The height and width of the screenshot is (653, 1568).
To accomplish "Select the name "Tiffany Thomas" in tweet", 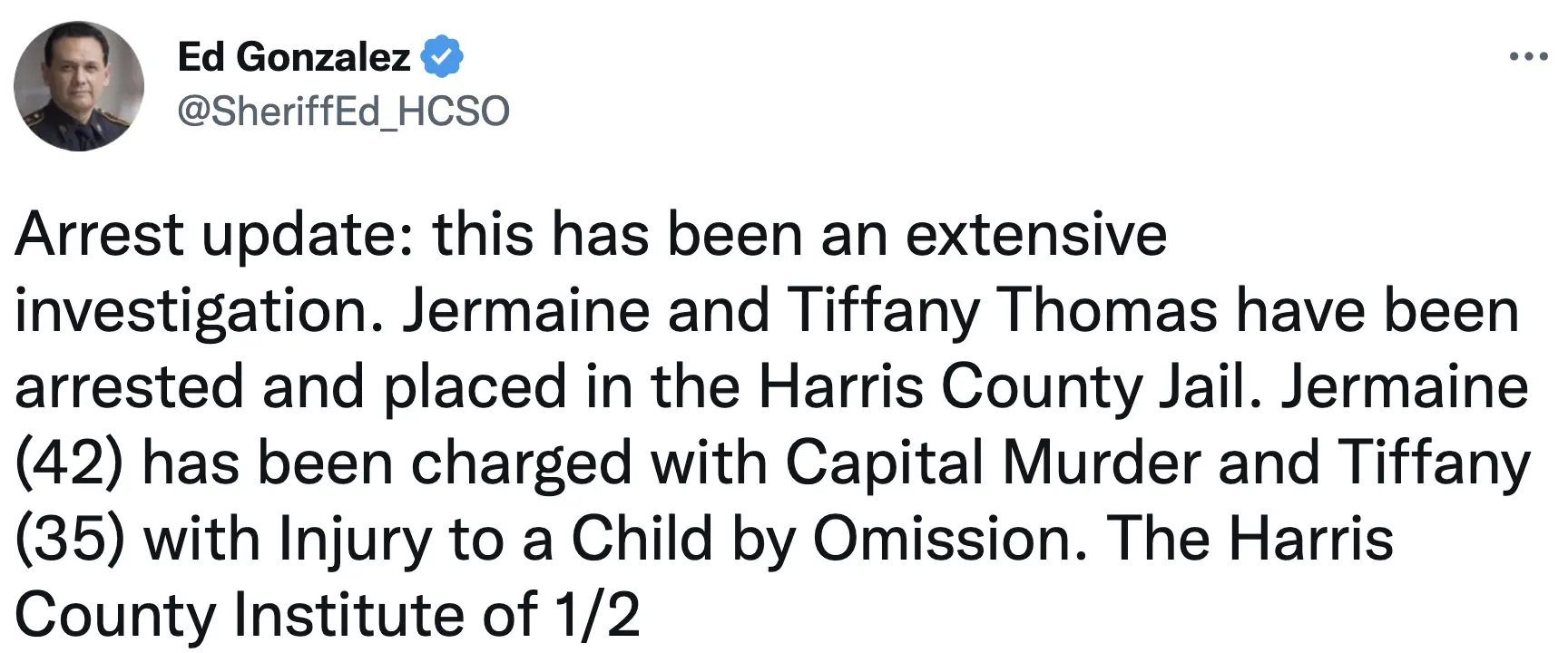I will (1002, 311).
